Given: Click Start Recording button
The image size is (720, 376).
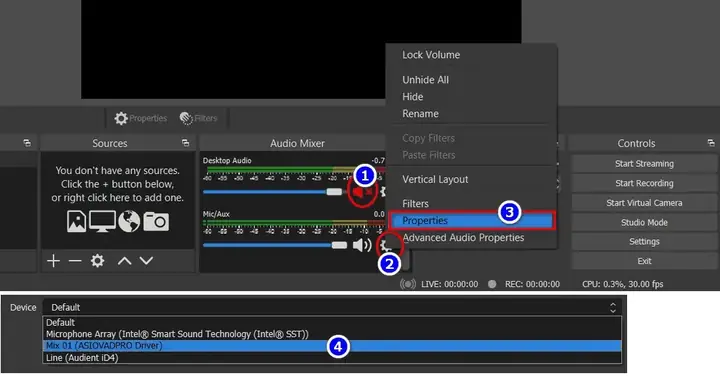Looking at the screenshot, I should pos(644,183).
